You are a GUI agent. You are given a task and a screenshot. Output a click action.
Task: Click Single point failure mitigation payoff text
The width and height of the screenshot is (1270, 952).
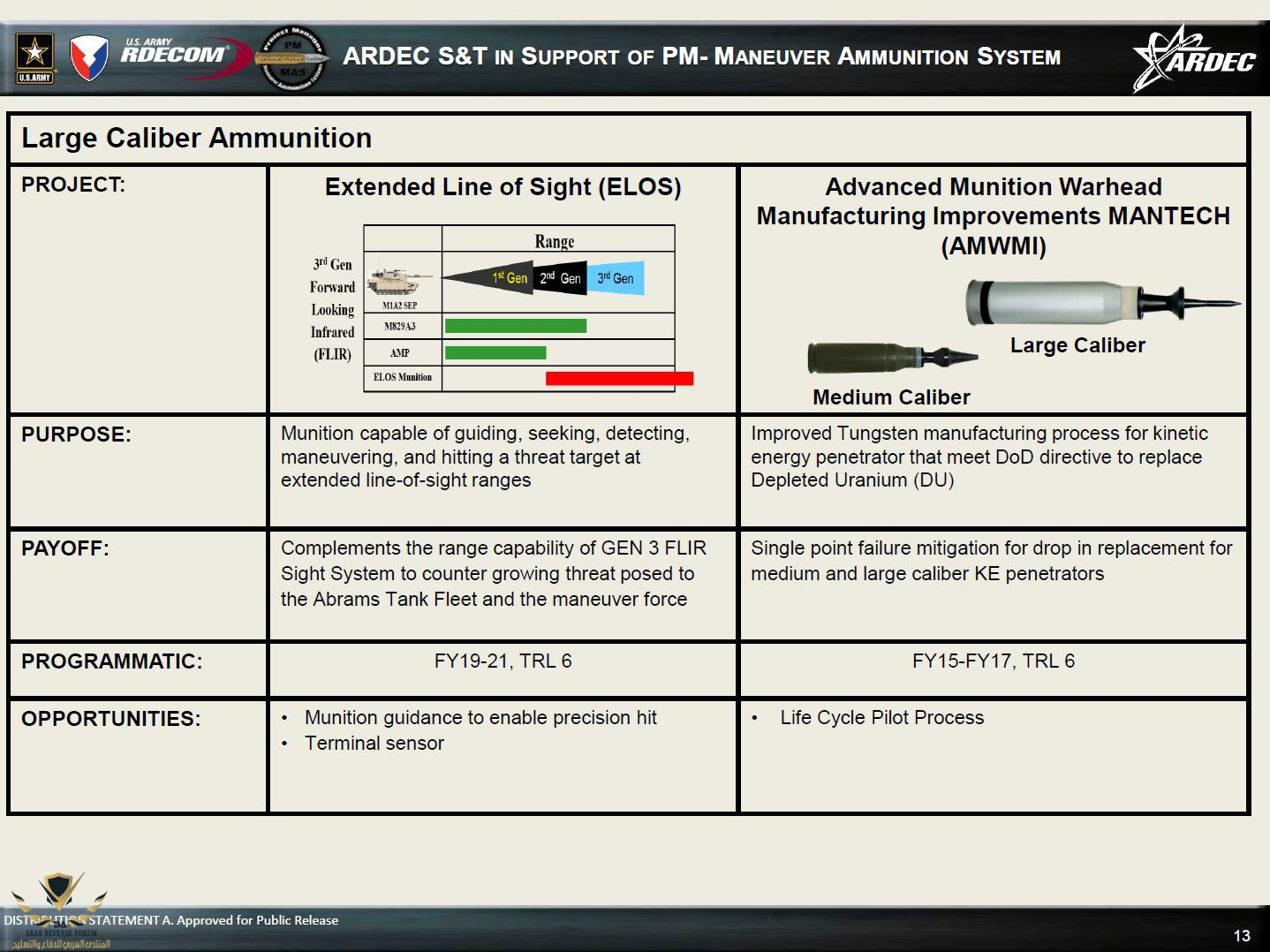click(991, 561)
